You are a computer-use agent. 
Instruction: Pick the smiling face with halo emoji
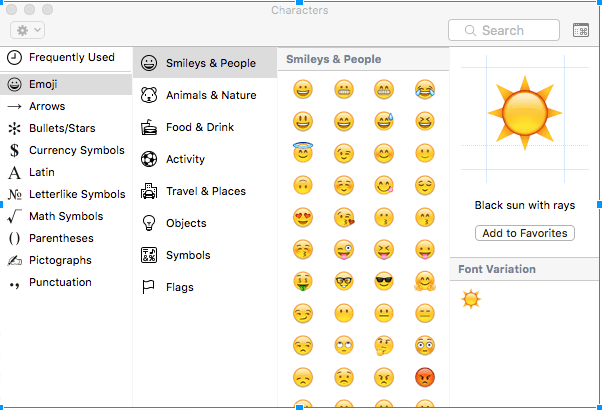click(x=303, y=152)
